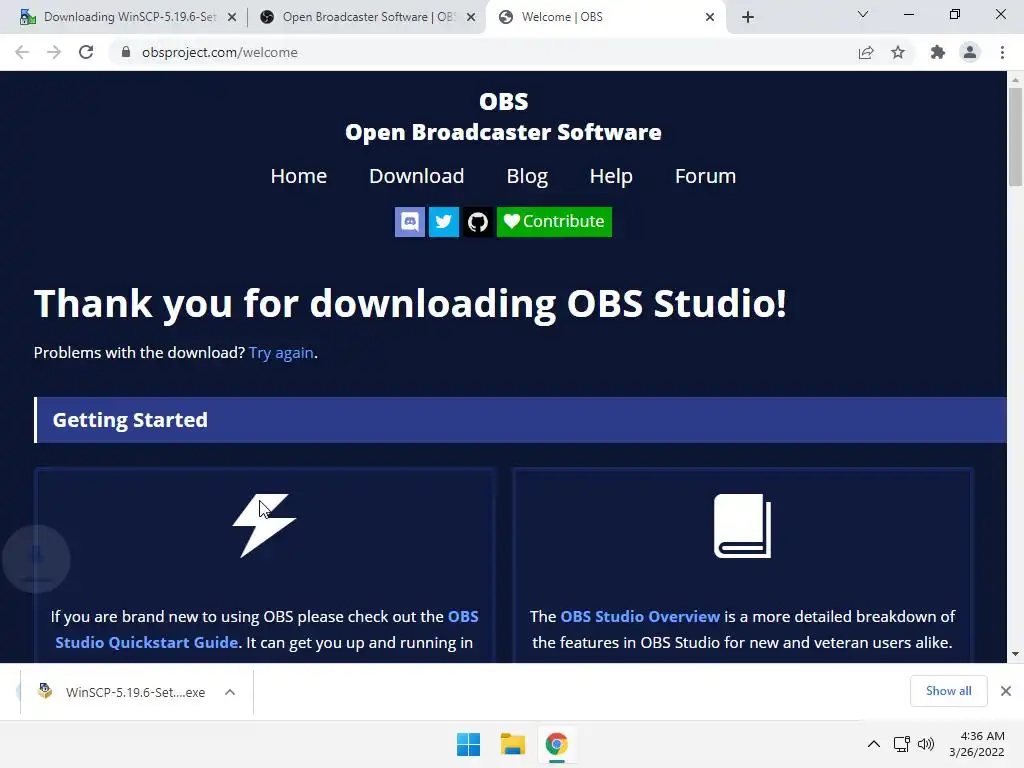The width and height of the screenshot is (1024, 768).
Task: Click the address bar URL field
Action: [x=483, y=52]
